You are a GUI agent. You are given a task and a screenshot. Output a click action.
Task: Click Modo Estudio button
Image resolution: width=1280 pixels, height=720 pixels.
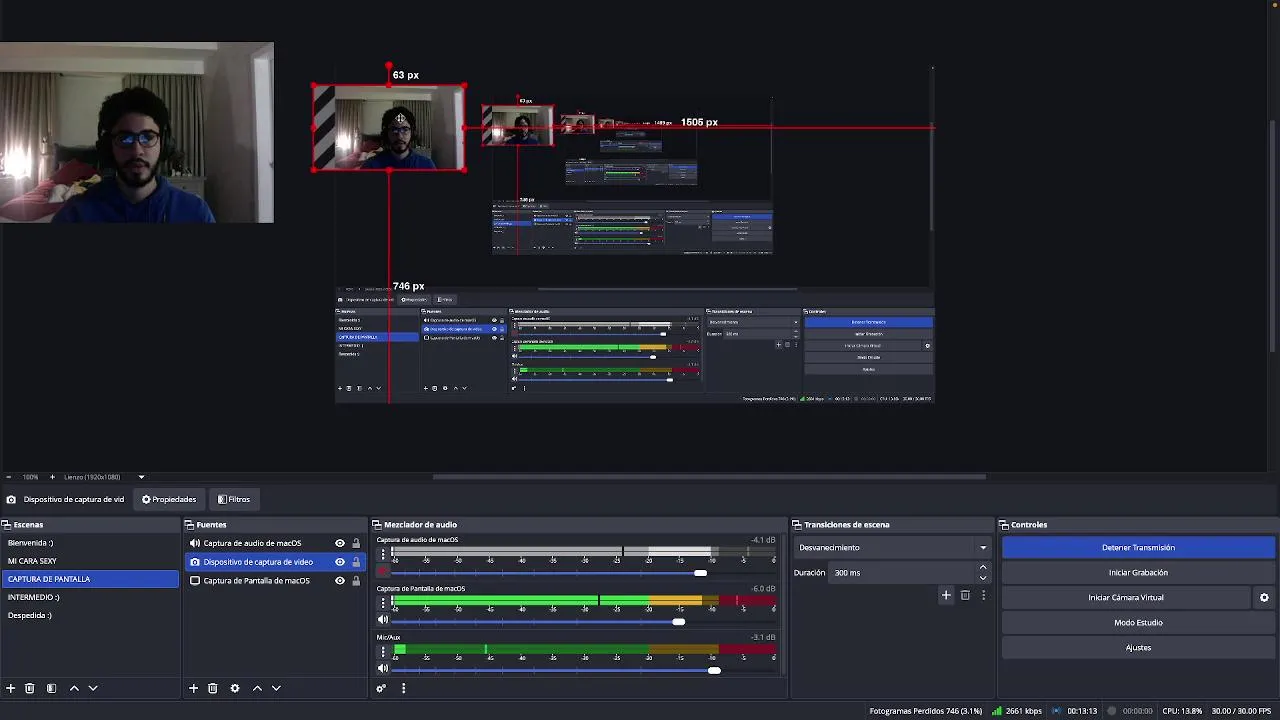click(1138, 622)
